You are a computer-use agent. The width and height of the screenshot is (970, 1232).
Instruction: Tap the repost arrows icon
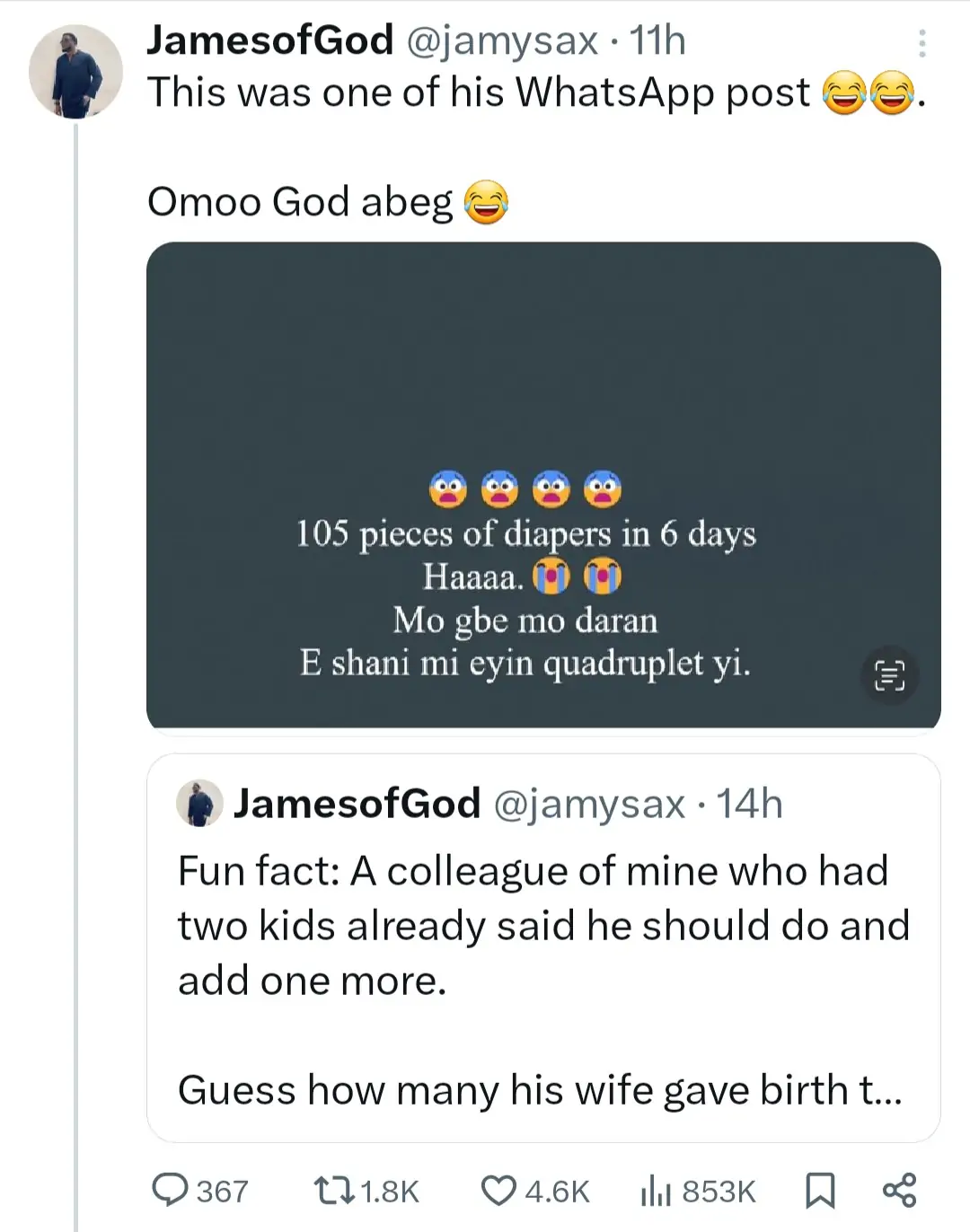335,1191
